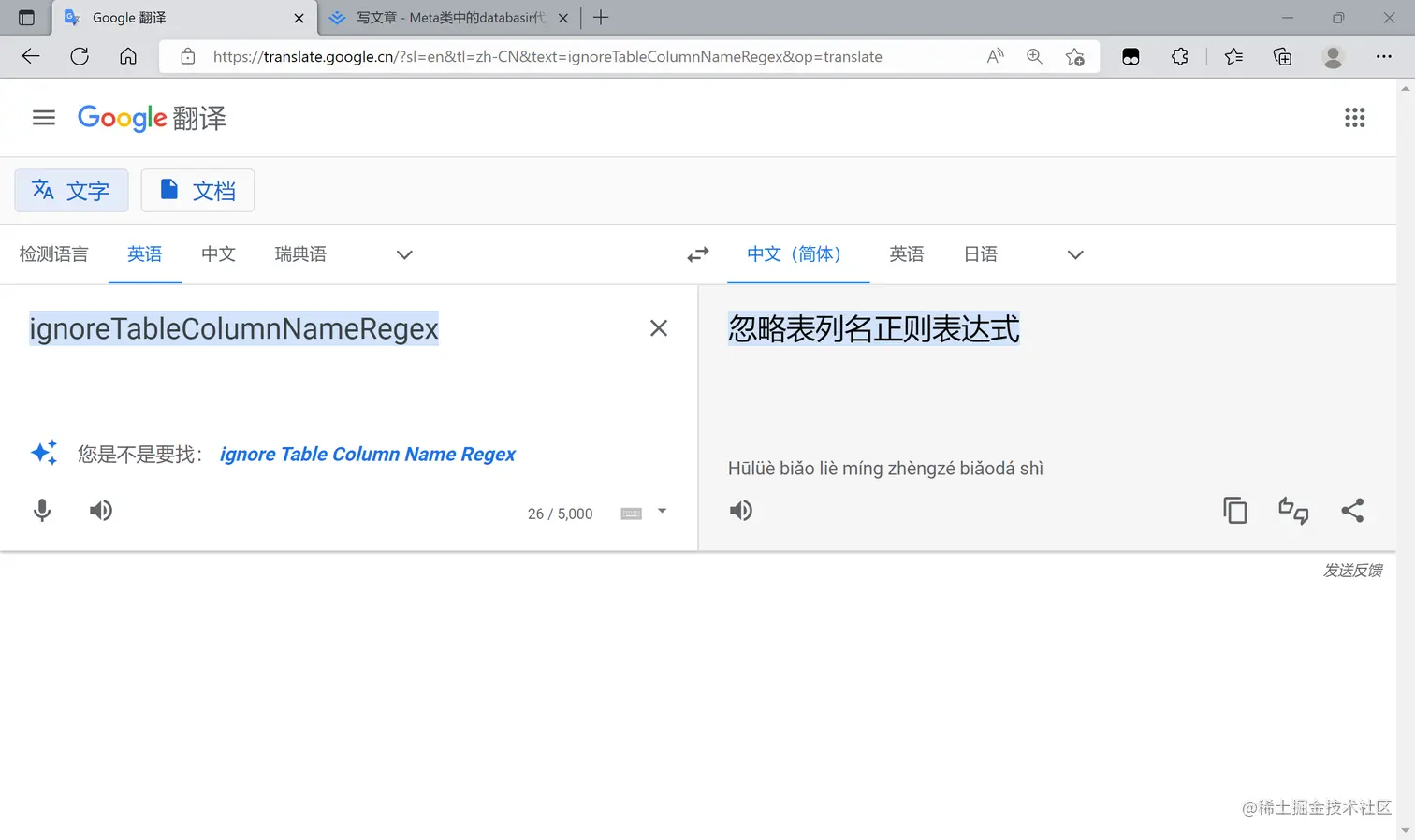The height and width of the screenshot is (840, 1415).
Task: Expand the source language list
Action: [404, 254]
